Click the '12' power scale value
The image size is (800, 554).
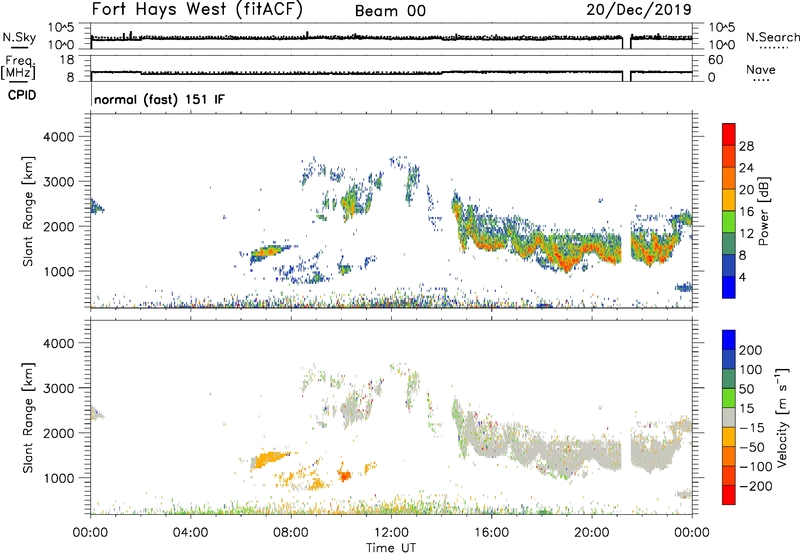[746, 234]
